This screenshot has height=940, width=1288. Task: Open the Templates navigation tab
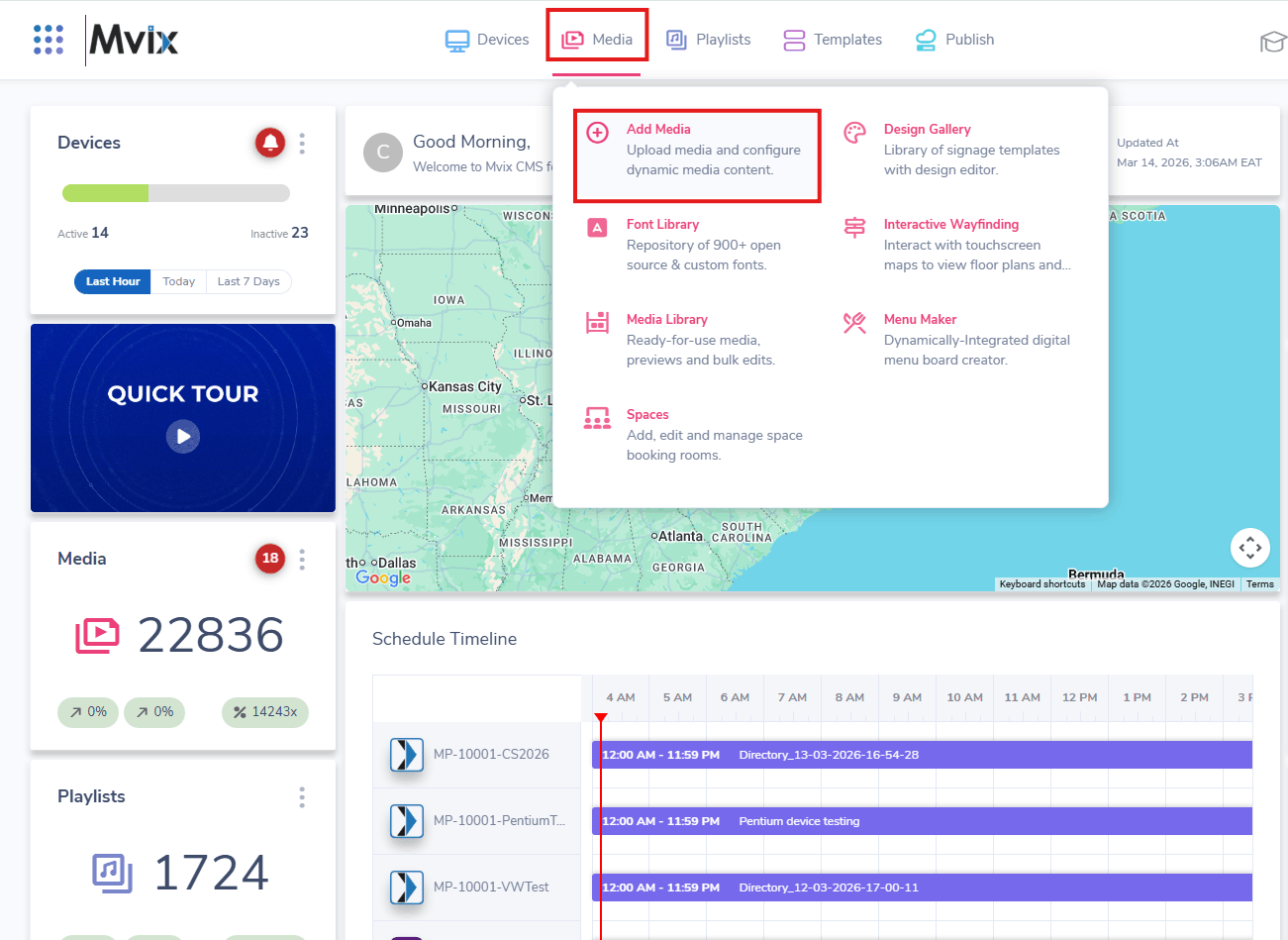click(833, 40)
